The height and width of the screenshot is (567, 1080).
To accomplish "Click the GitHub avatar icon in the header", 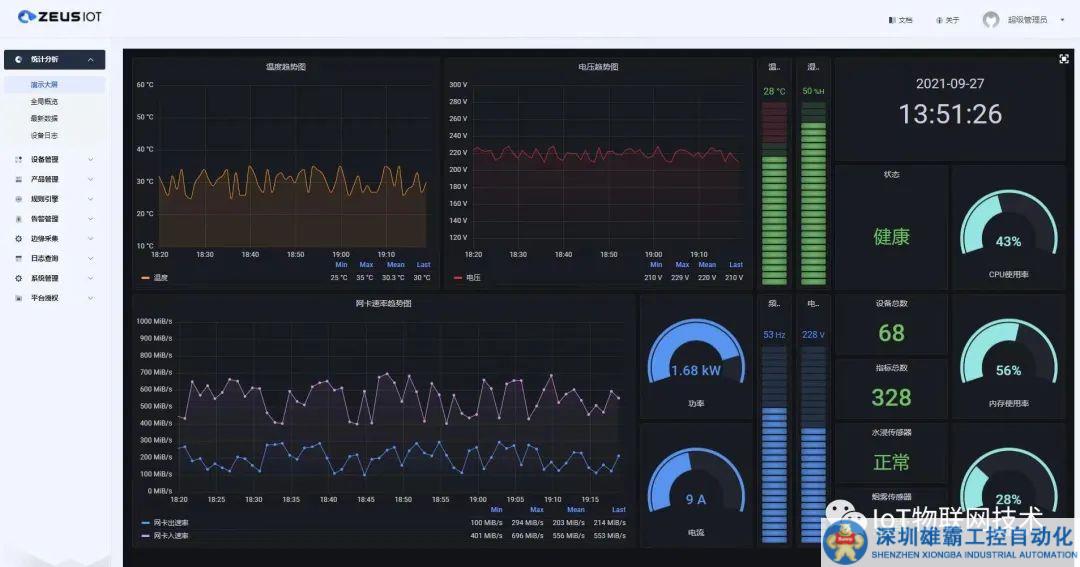I will [990, 20].
